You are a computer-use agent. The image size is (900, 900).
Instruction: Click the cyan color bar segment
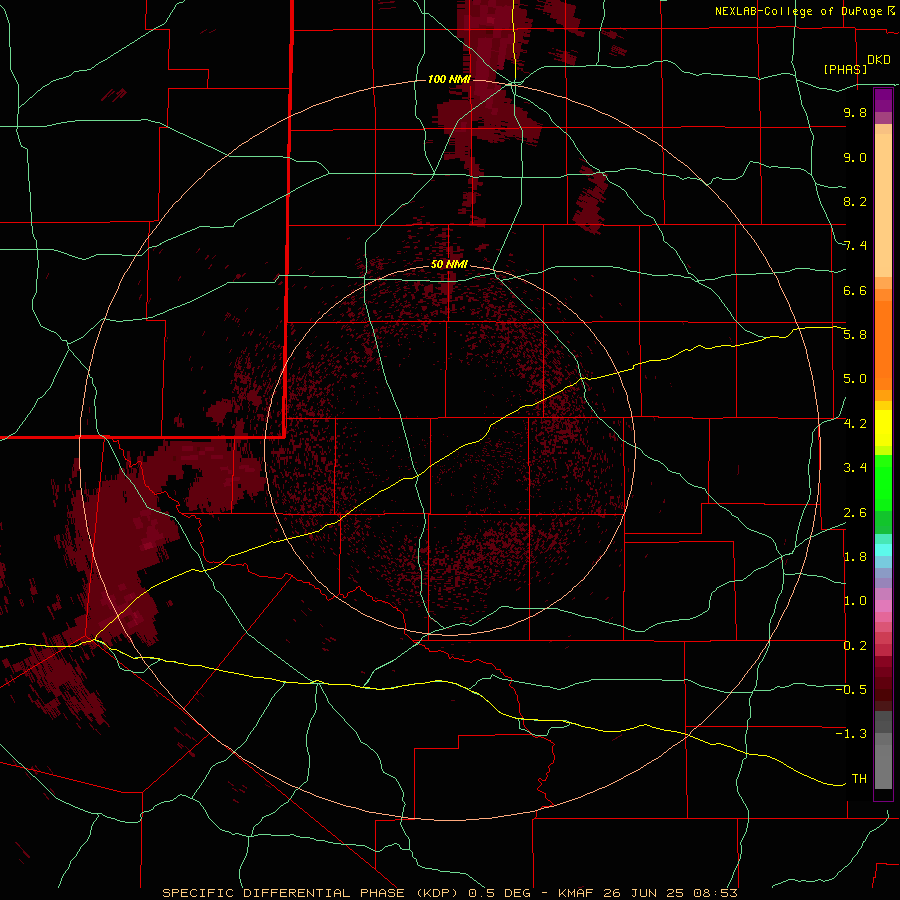click(x=883, y=550)
